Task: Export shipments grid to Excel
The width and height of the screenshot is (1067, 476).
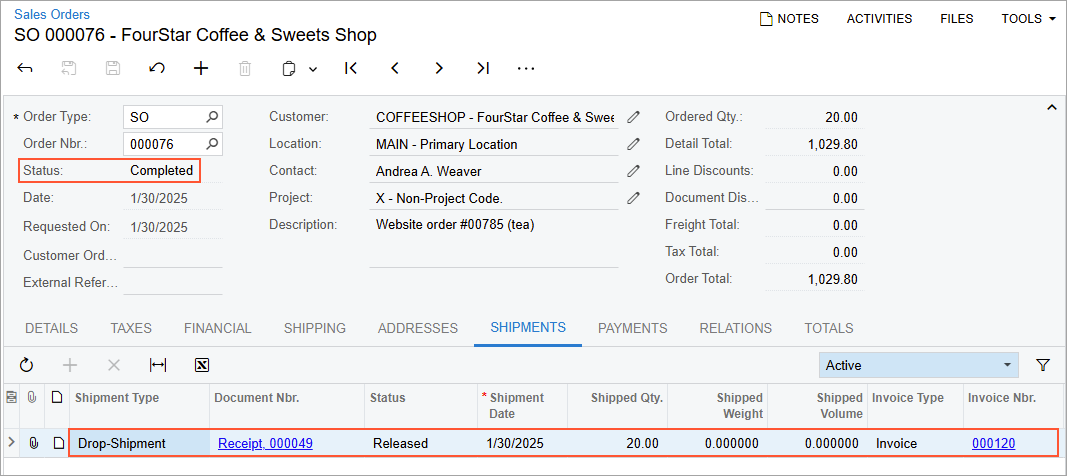Action: pos(201,365)
